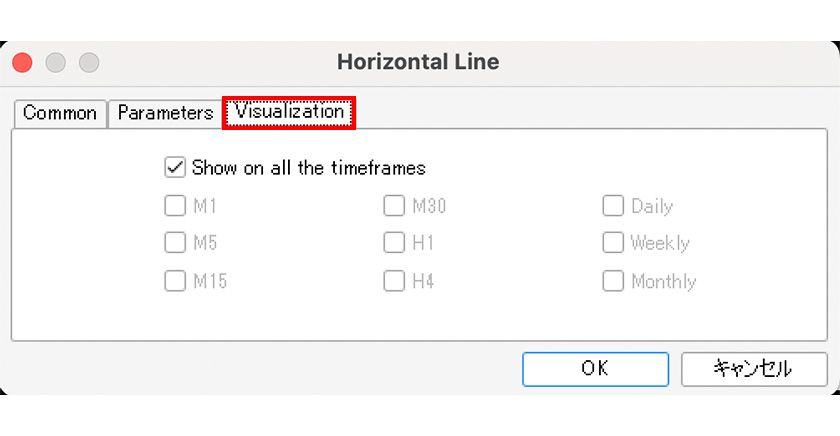The width and height of the screenshot is (840, 436).
Task: Tick the M15 timeframe checkbox
Action: [176, 281]
